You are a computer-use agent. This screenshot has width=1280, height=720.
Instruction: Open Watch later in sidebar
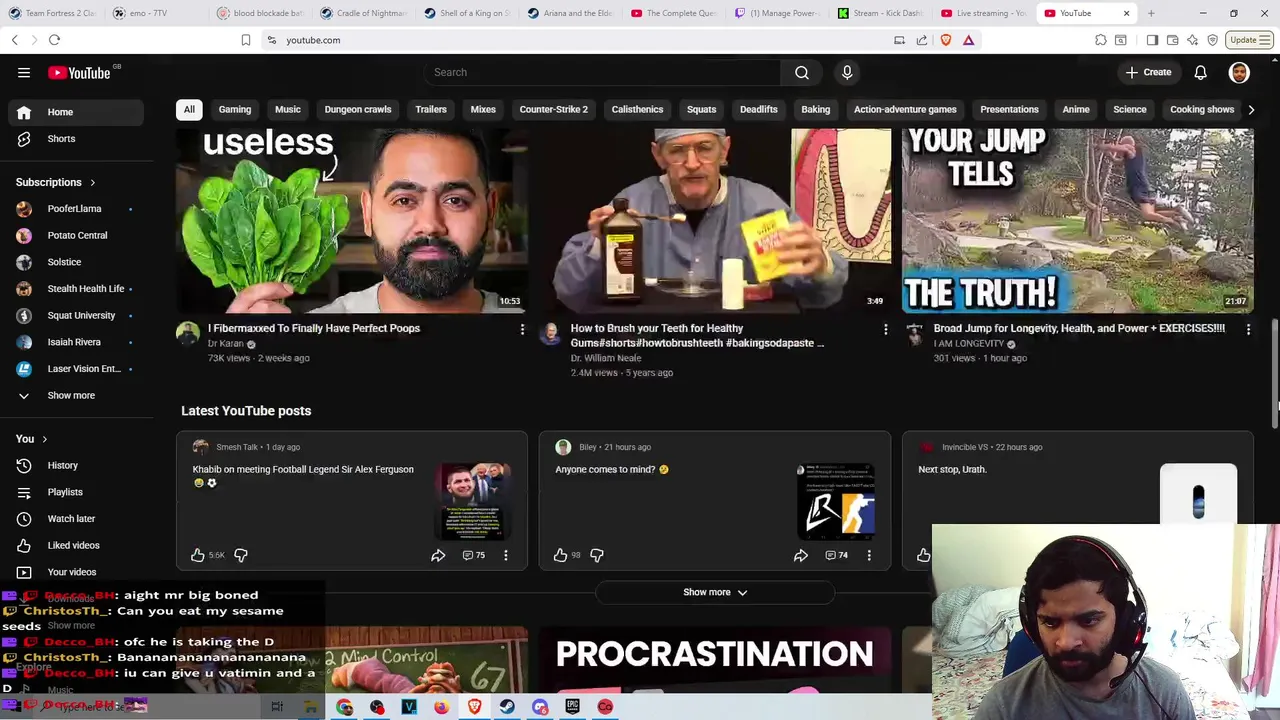[x=74, y=519]
